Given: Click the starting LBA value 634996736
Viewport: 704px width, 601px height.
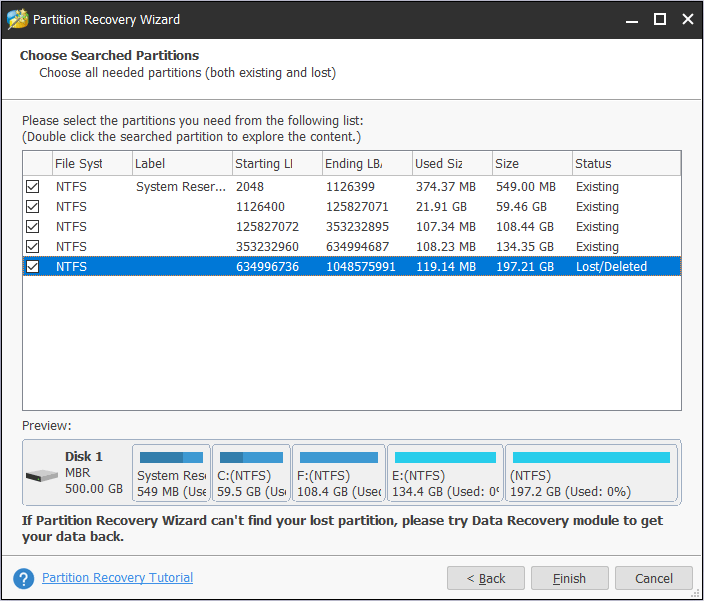Looking at the screenshot, I should [268, 267].
